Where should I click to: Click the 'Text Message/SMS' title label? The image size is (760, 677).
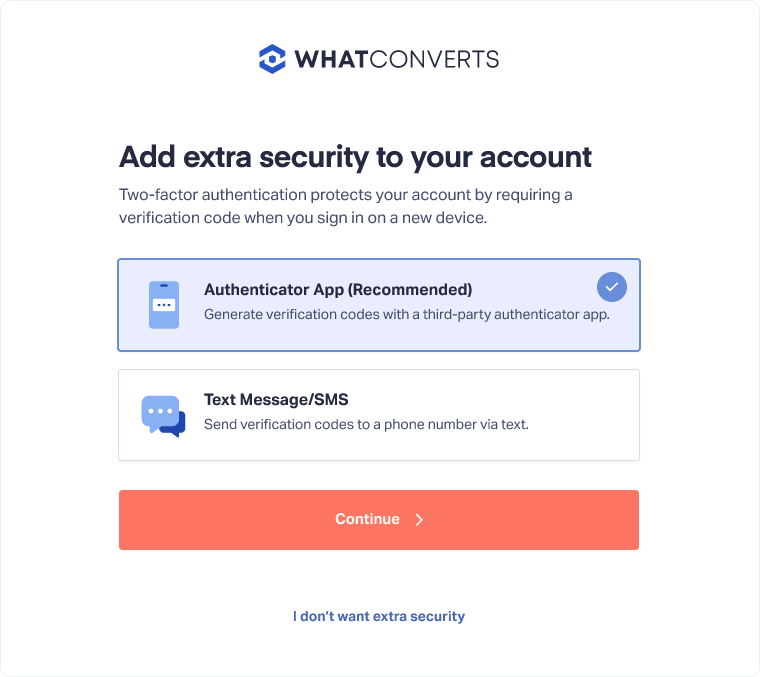(276, 399)
